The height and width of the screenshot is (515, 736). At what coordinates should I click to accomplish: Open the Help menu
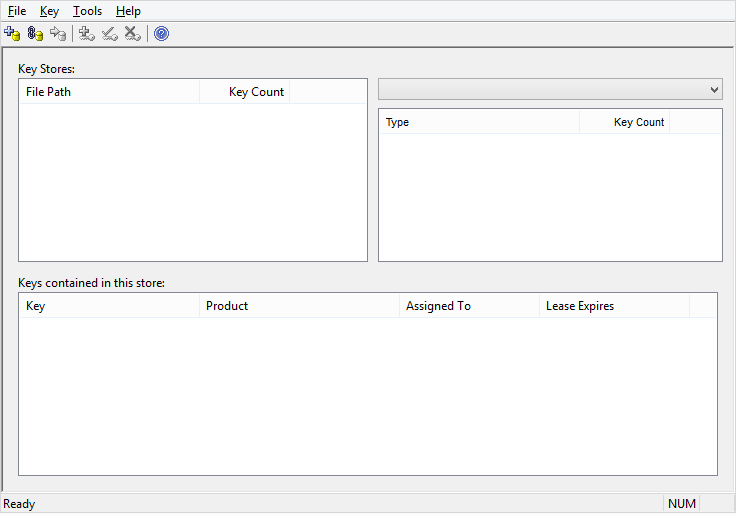128,11
